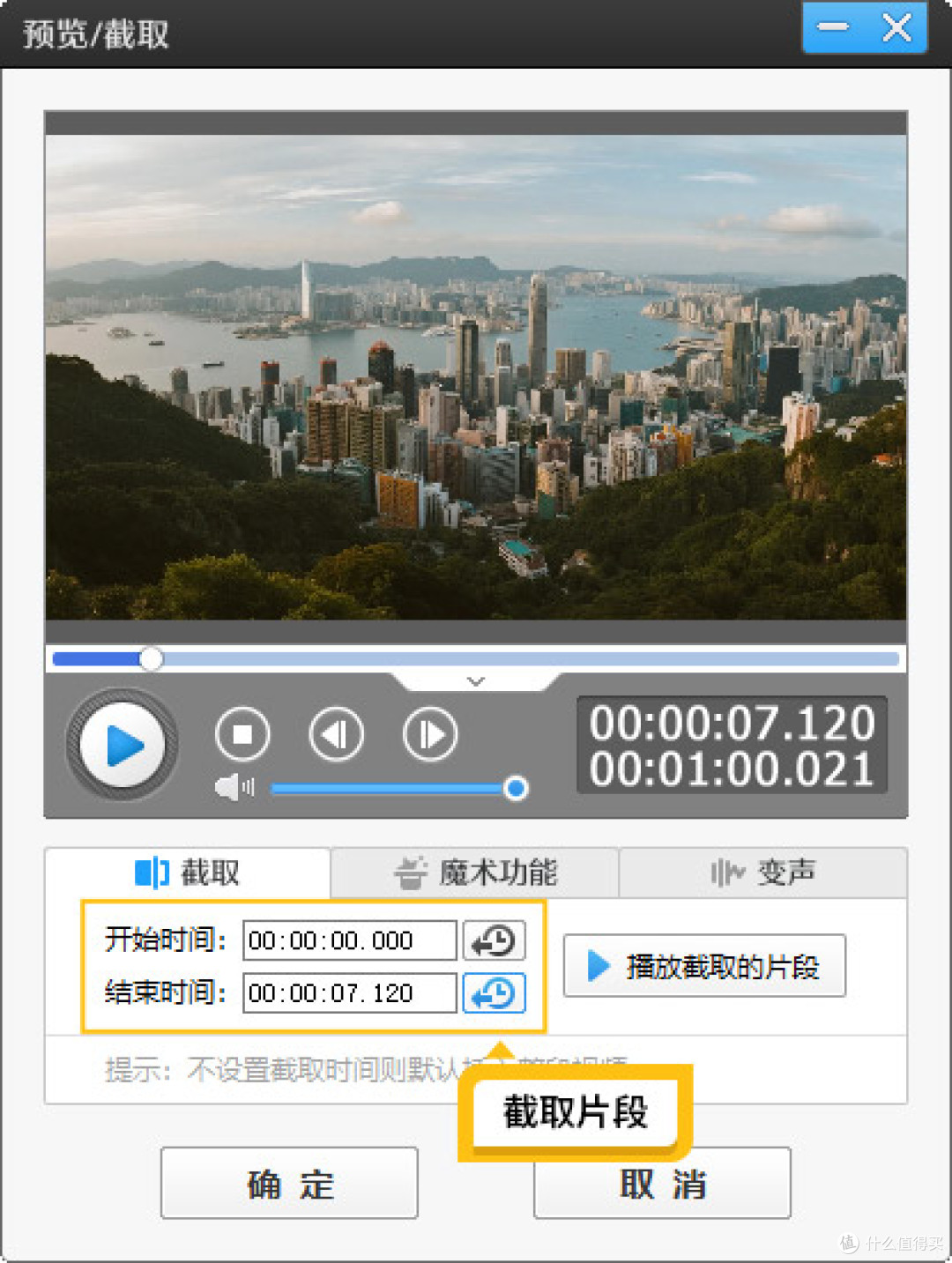Stop video playback with the square button
The width and height of the screenshot is (952, 1263).
tap(242, 734)
